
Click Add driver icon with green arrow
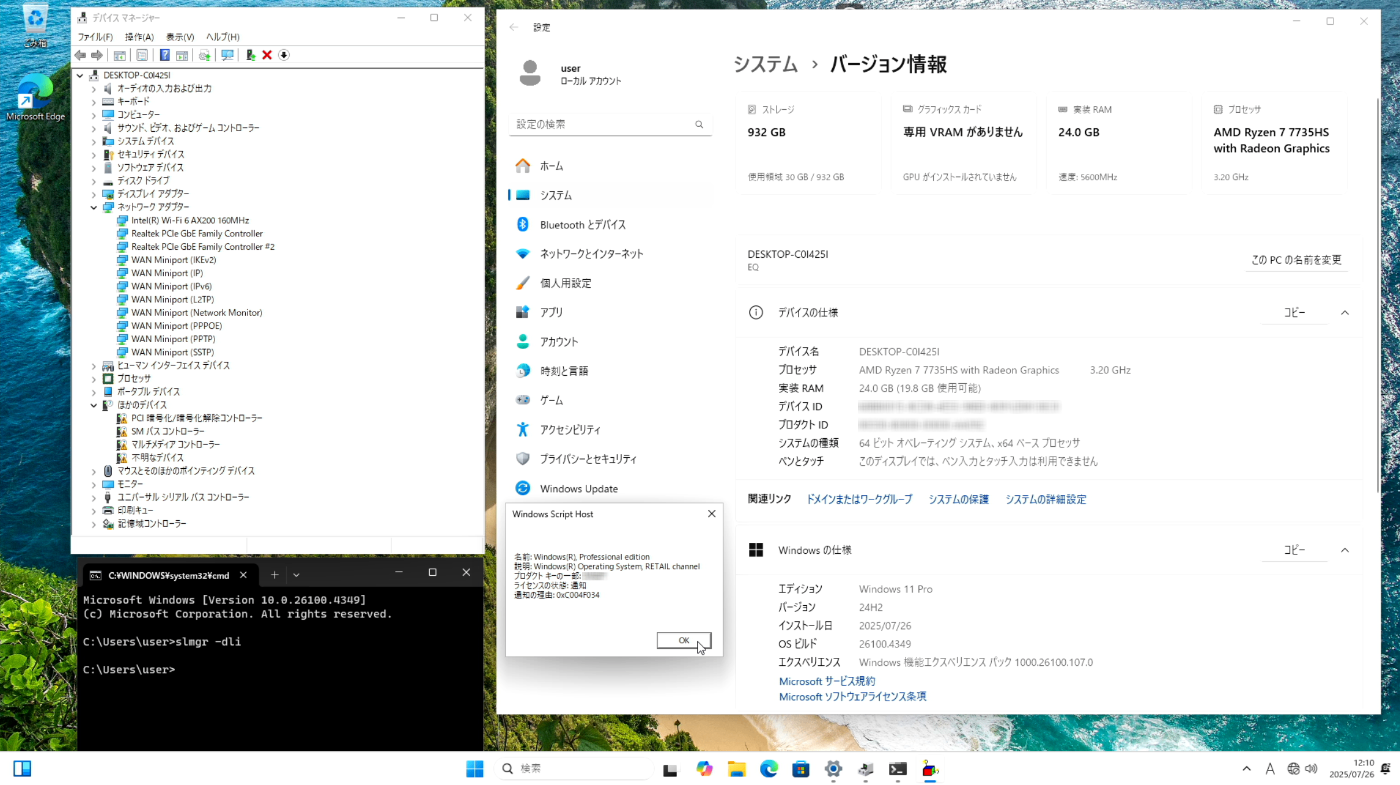point(250,55)
